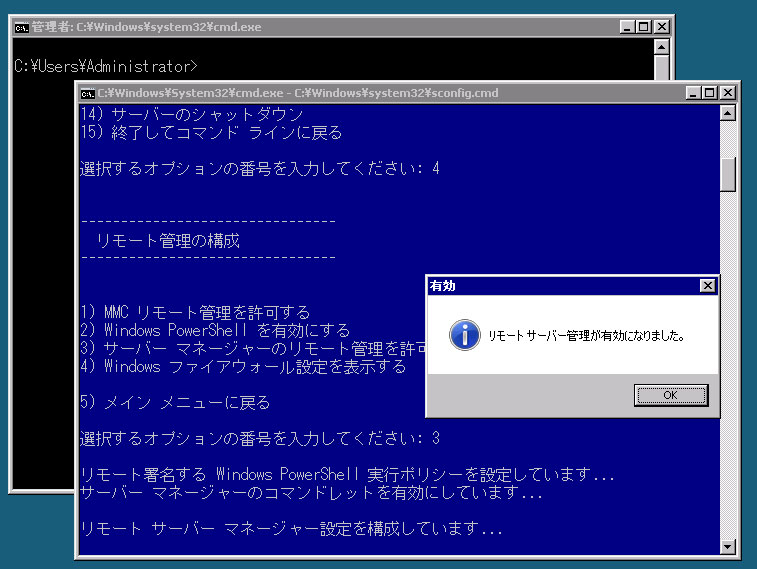
Task: Click the C:¥Users¥Administrator> prompt
Action: pyautogui.click(x=106, y=66)
